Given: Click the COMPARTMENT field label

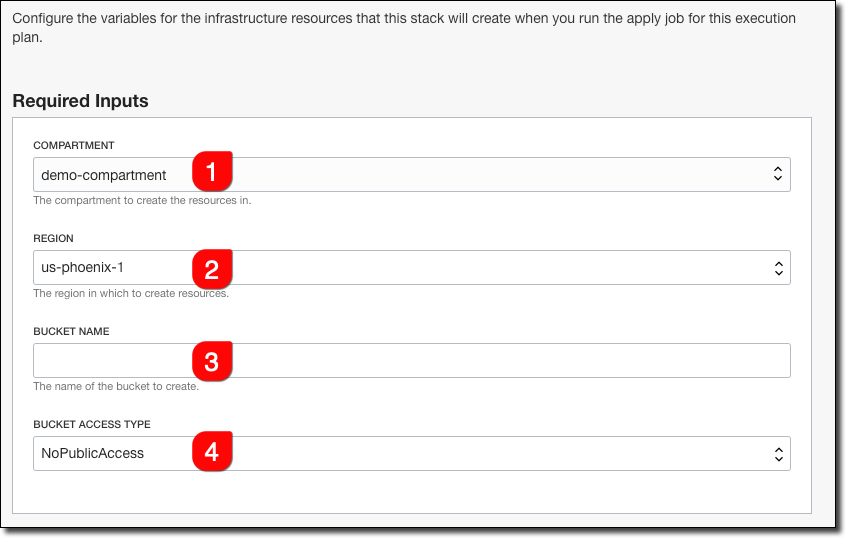Looking at the screenshot, I should pos(74,146).
